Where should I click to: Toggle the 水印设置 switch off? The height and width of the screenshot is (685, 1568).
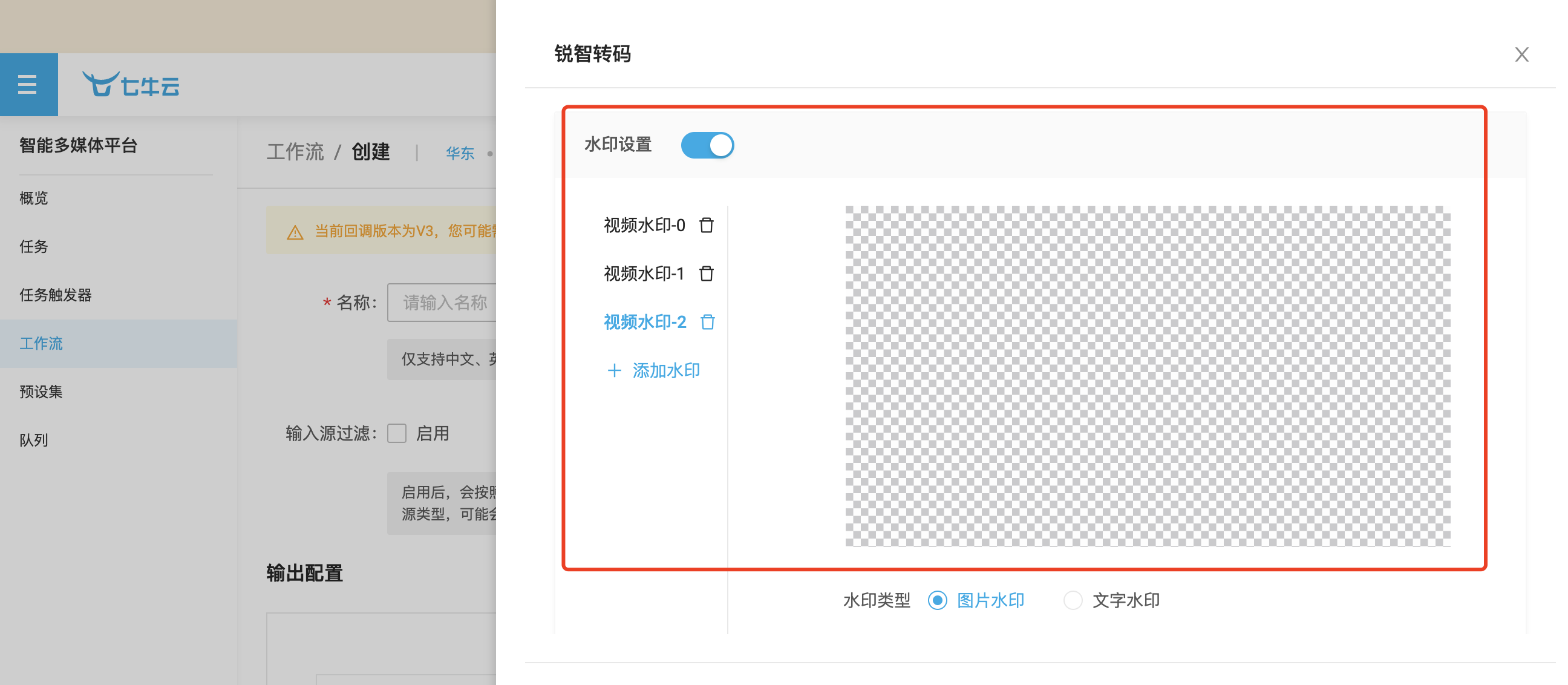click(707, 145)
